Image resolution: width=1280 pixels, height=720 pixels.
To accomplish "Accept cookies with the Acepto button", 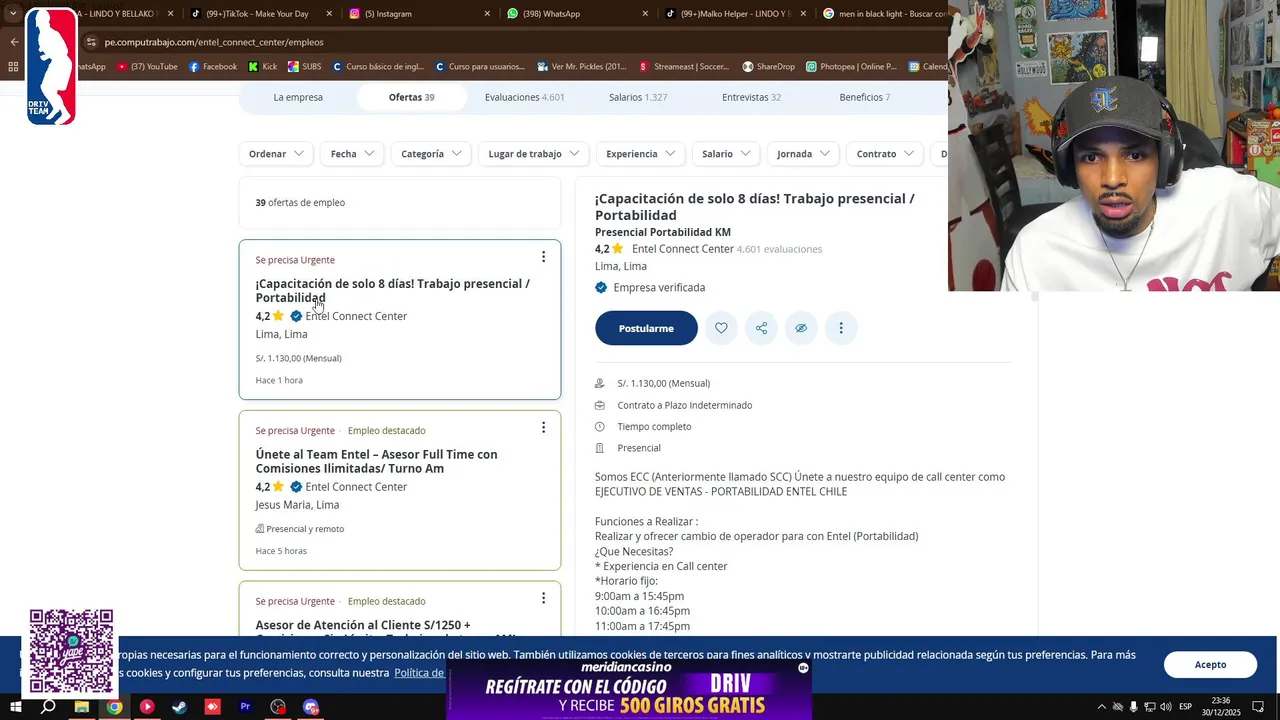I will [x=1210, y=664].
